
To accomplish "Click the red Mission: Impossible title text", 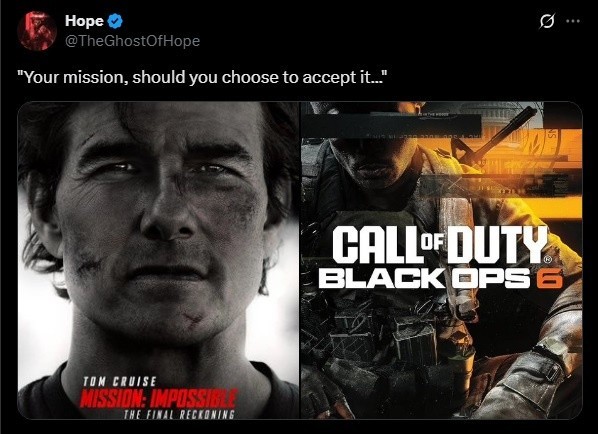I will click(159, 399).
